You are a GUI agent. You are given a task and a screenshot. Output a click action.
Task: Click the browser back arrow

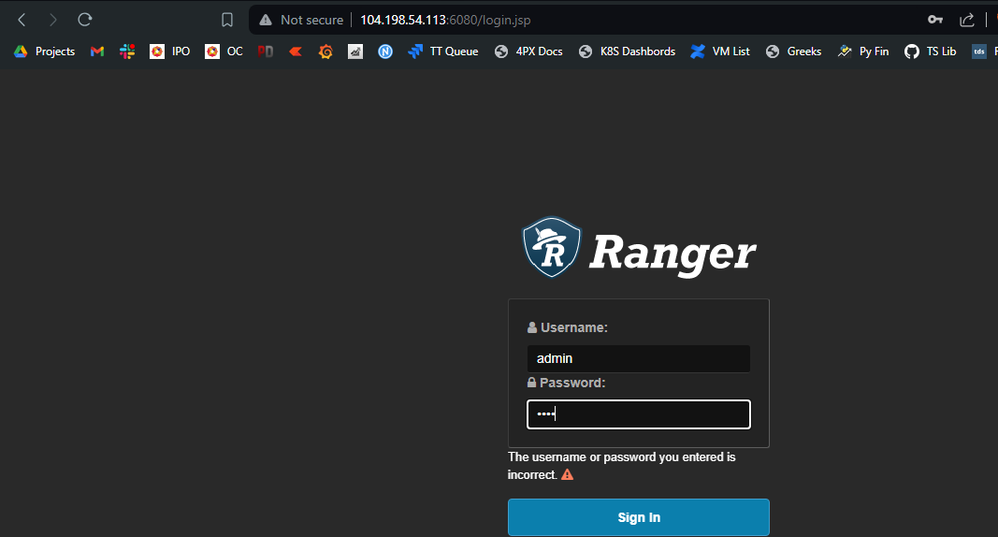22,20
